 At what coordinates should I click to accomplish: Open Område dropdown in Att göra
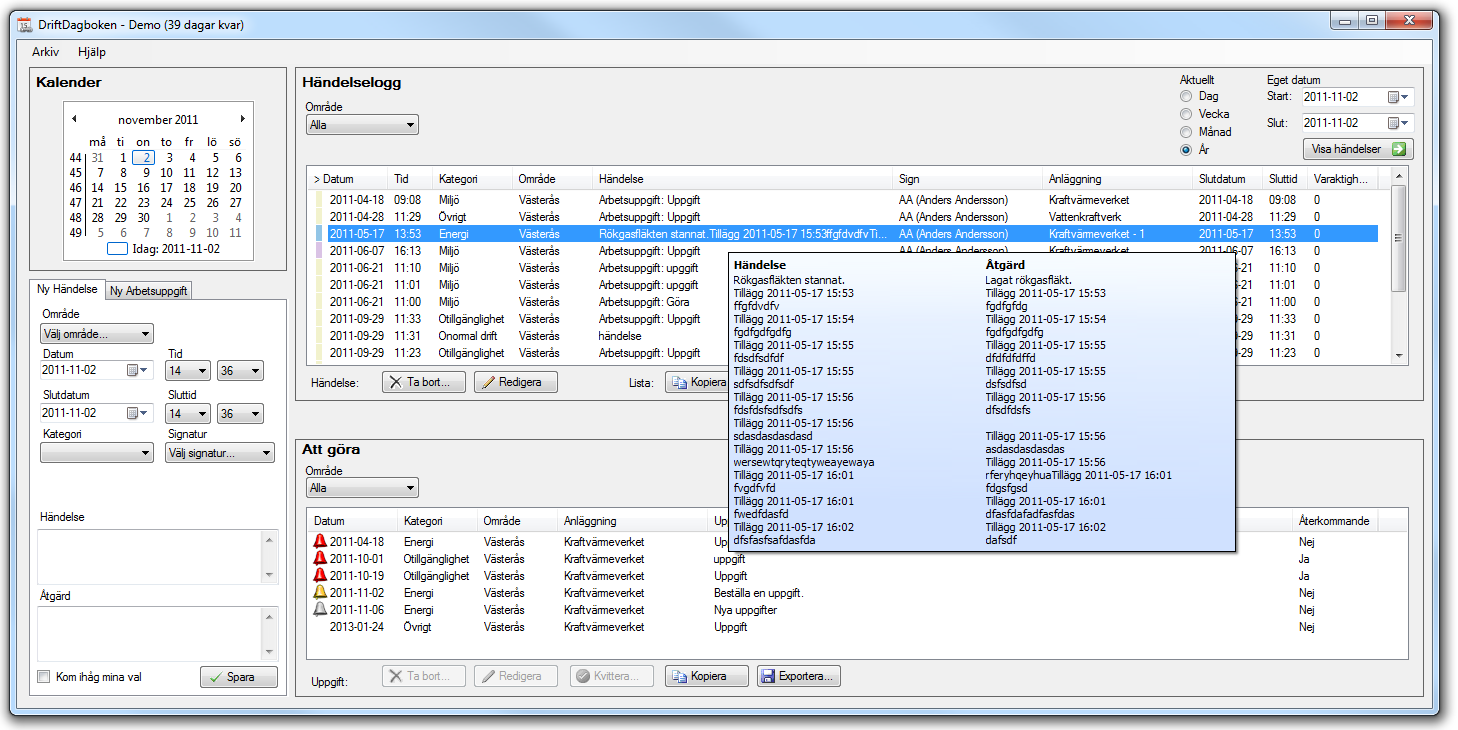pos(362,488)
